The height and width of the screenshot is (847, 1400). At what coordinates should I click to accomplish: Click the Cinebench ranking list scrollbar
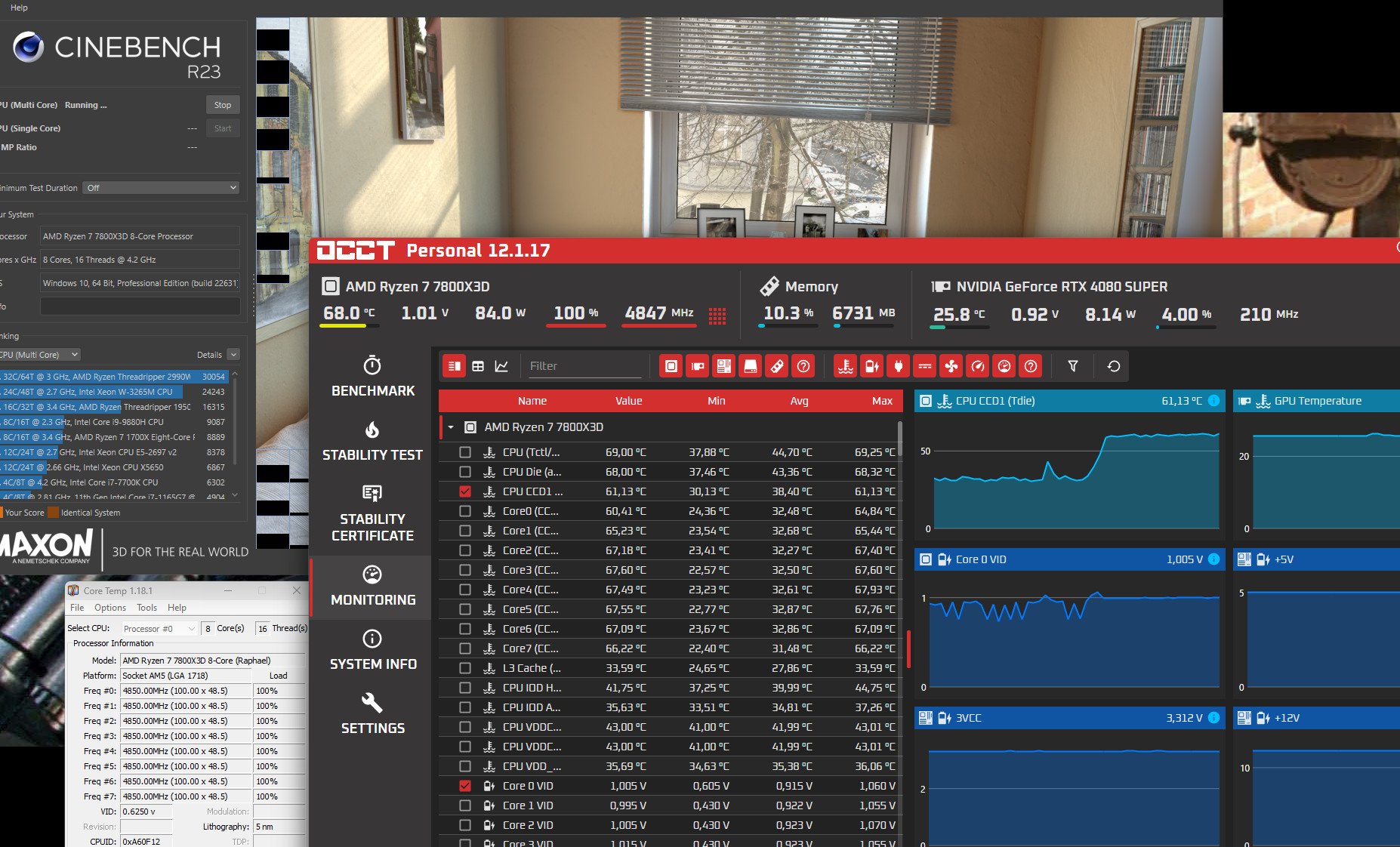click(235, 420)
